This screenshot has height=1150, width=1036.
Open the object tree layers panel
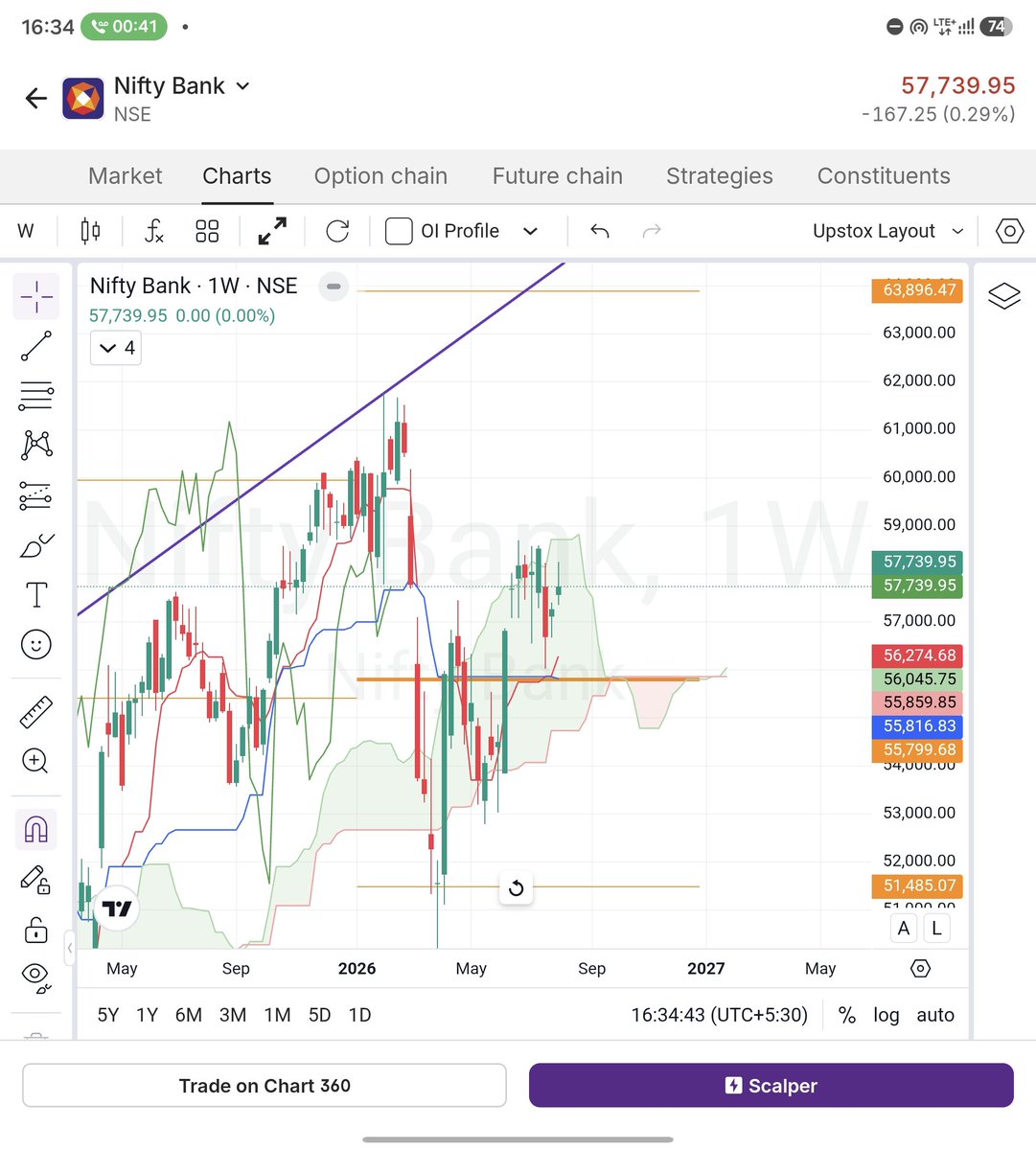1003,296
